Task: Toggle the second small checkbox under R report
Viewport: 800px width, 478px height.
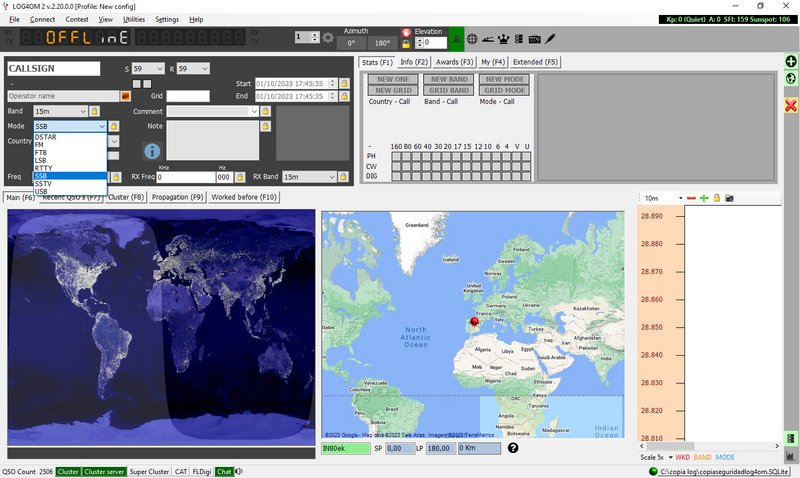Action: (x=147, y=84)
